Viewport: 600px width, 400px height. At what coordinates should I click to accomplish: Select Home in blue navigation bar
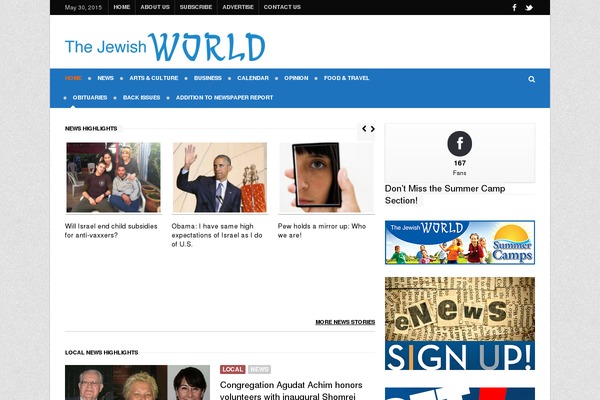73,78
